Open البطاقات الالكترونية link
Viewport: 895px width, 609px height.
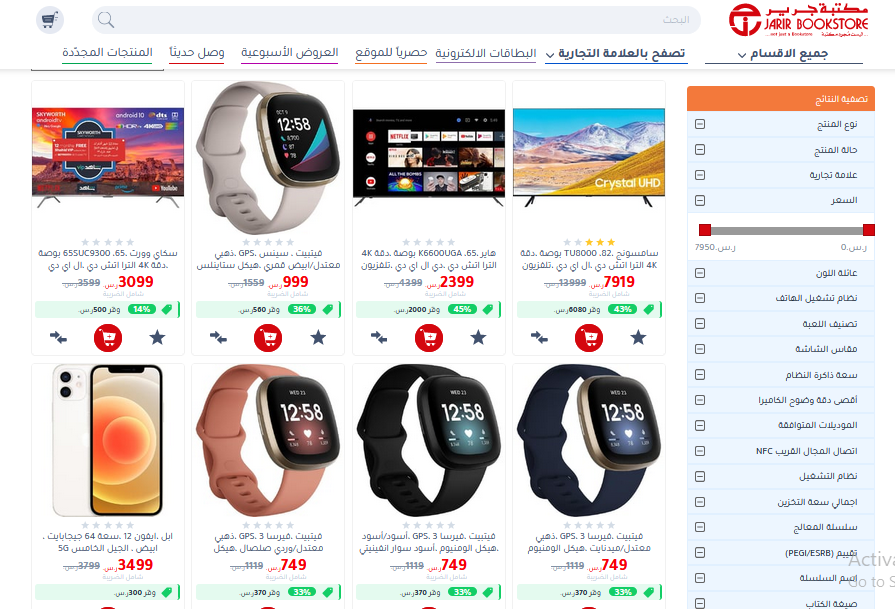click(486, 53)
